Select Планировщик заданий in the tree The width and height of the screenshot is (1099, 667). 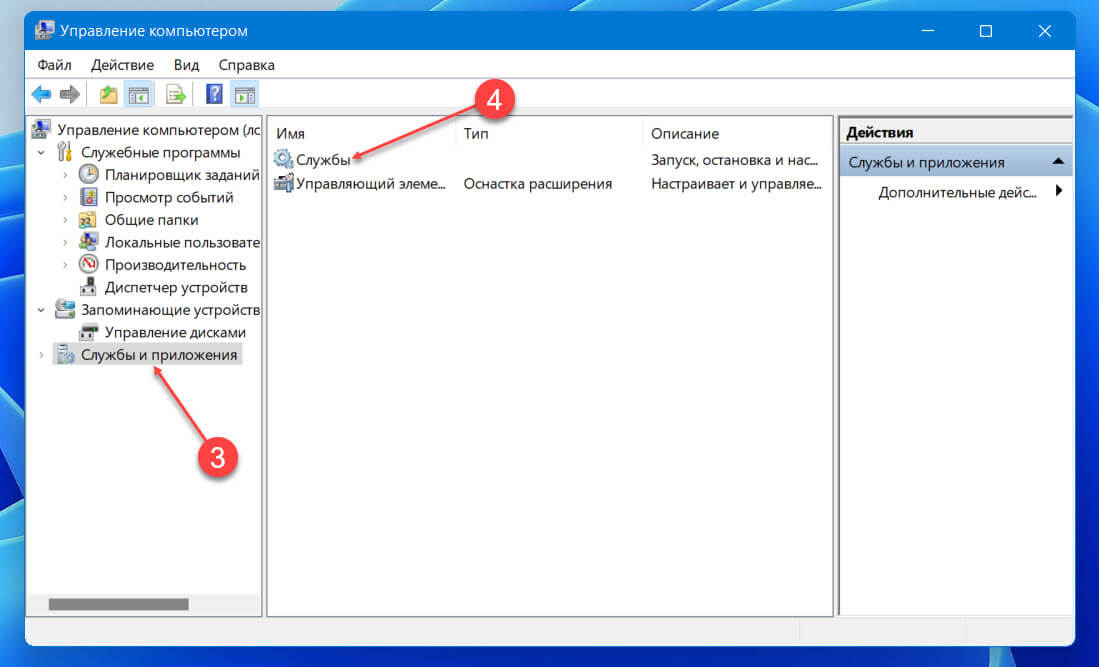pyautogui.click(x=182, y=174)
